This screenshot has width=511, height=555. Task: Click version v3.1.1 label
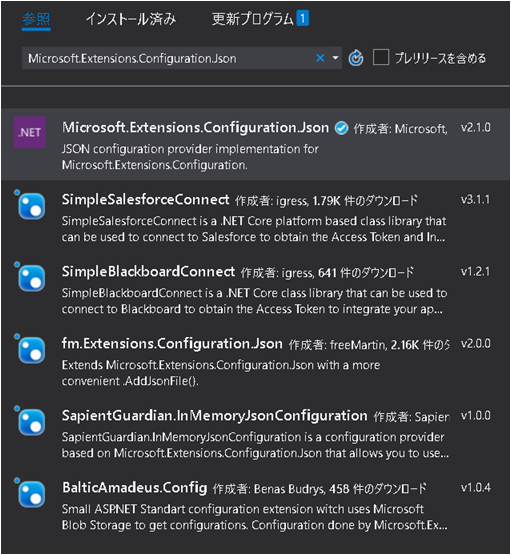coord(476,200)
